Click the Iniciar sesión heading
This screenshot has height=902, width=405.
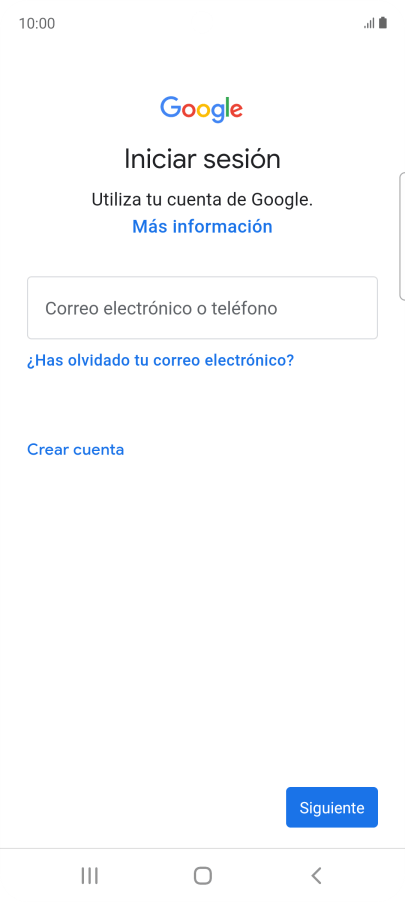point(202,159)
